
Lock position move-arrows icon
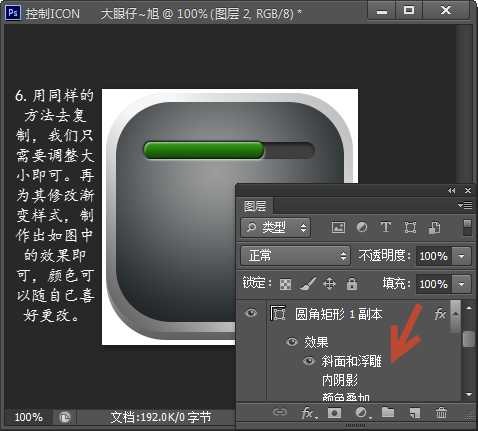pos(329,284)
